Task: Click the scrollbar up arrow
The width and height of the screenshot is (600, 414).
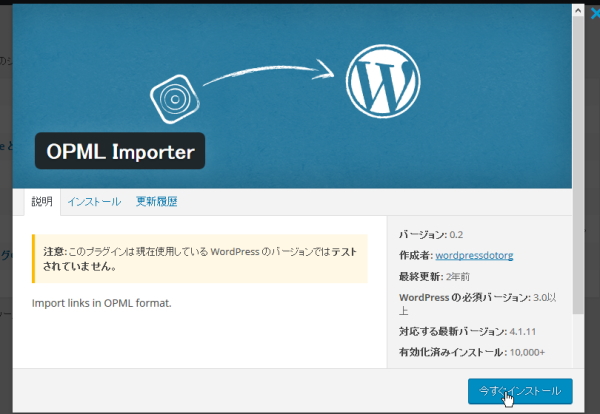Action: [x=578, y=11]
